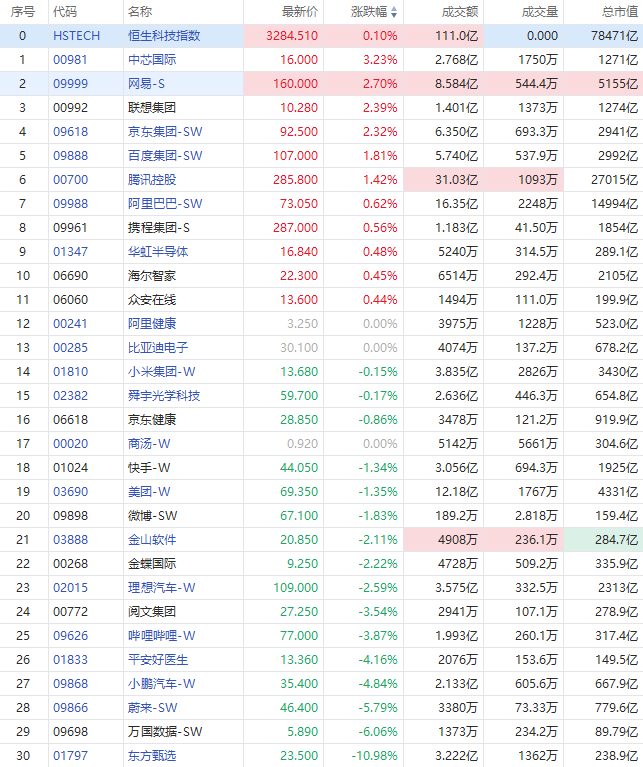Image resolution: width=643 pixels, height=767 pixels.
Task: Select the 小米集团-W row name
Action: click(161, 372)
